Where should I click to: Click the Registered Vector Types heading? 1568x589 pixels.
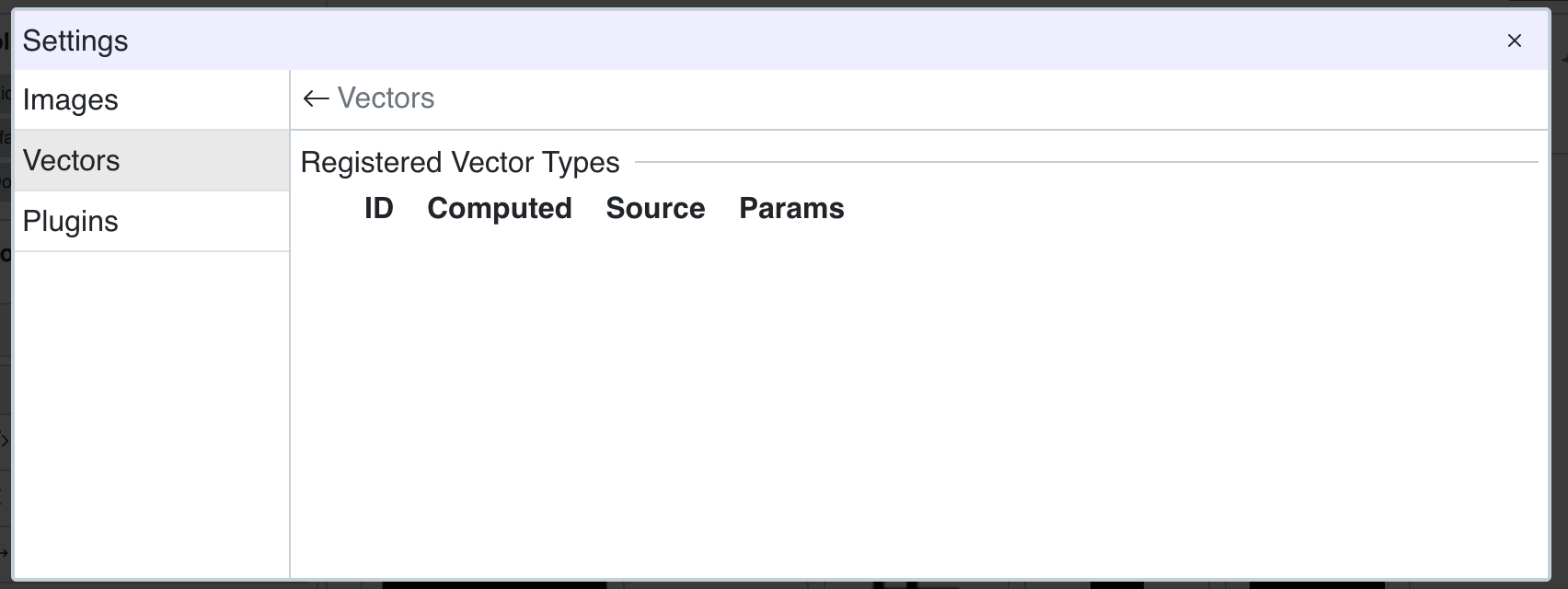tap(460, 163)
